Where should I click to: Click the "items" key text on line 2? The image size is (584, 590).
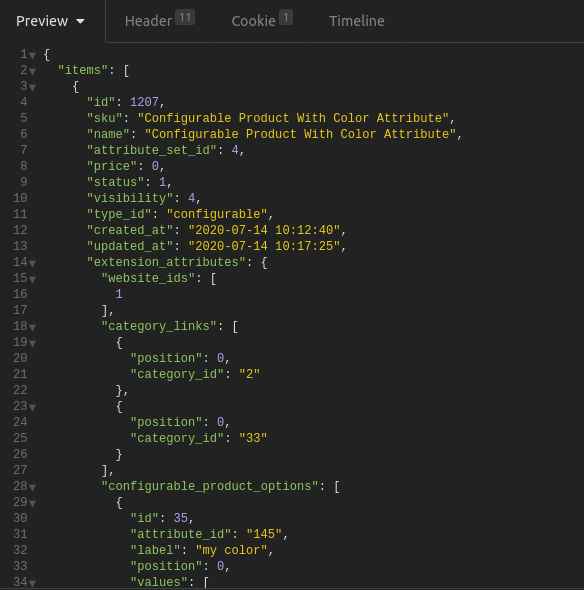click(83, 70)
